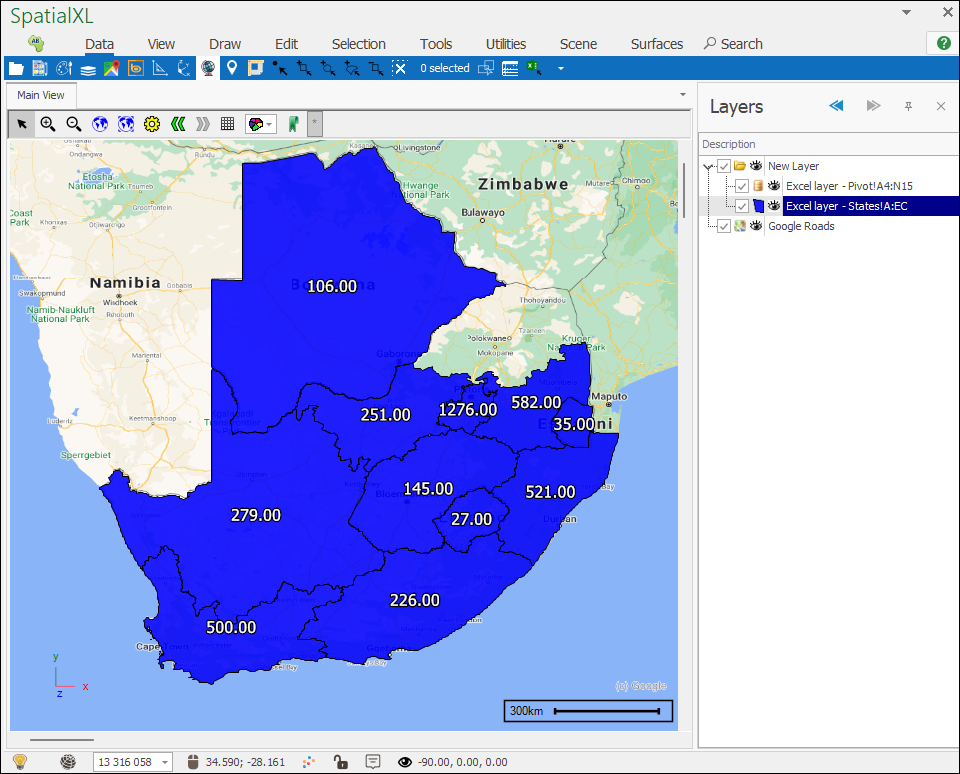Image resolution: width=960 pixels, height=774 pixels.
Task: Click the clear selection icon
Action: (399, 68)
